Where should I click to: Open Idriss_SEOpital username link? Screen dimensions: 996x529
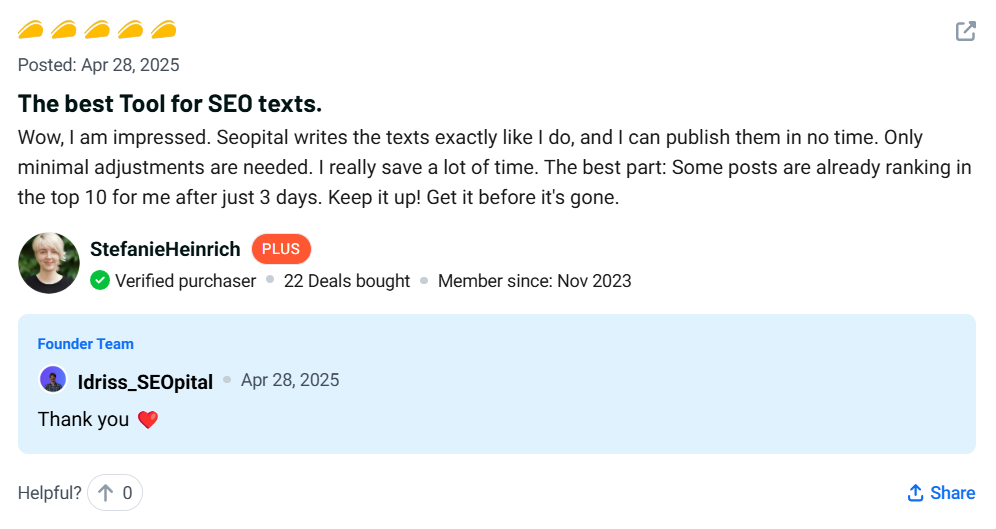145,381
